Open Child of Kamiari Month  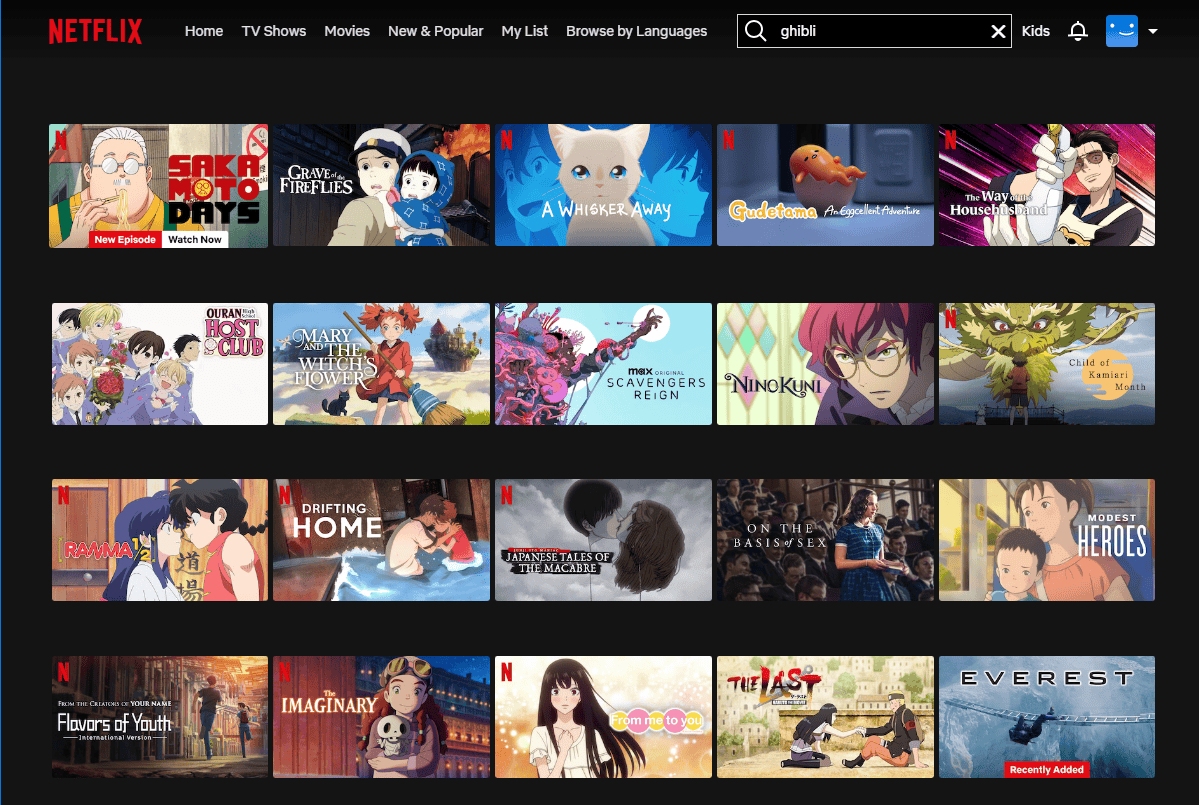click(x=1047, y=364)
